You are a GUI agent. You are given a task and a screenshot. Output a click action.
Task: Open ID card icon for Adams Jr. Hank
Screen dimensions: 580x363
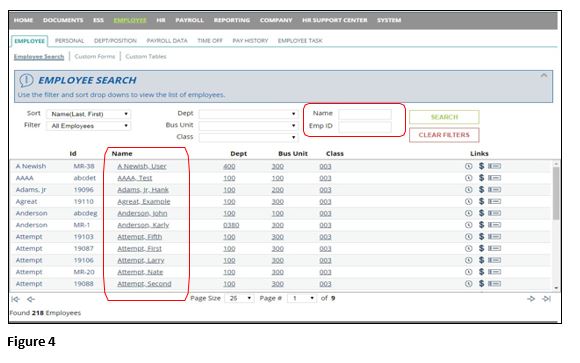(494, 190)
